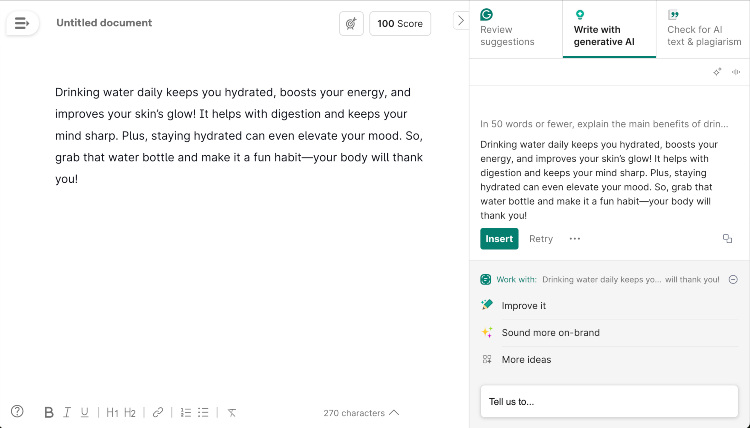Screen dimensions: 750x428
Task: Click the Work with Grammarly icon
Action: click(485, 280)
